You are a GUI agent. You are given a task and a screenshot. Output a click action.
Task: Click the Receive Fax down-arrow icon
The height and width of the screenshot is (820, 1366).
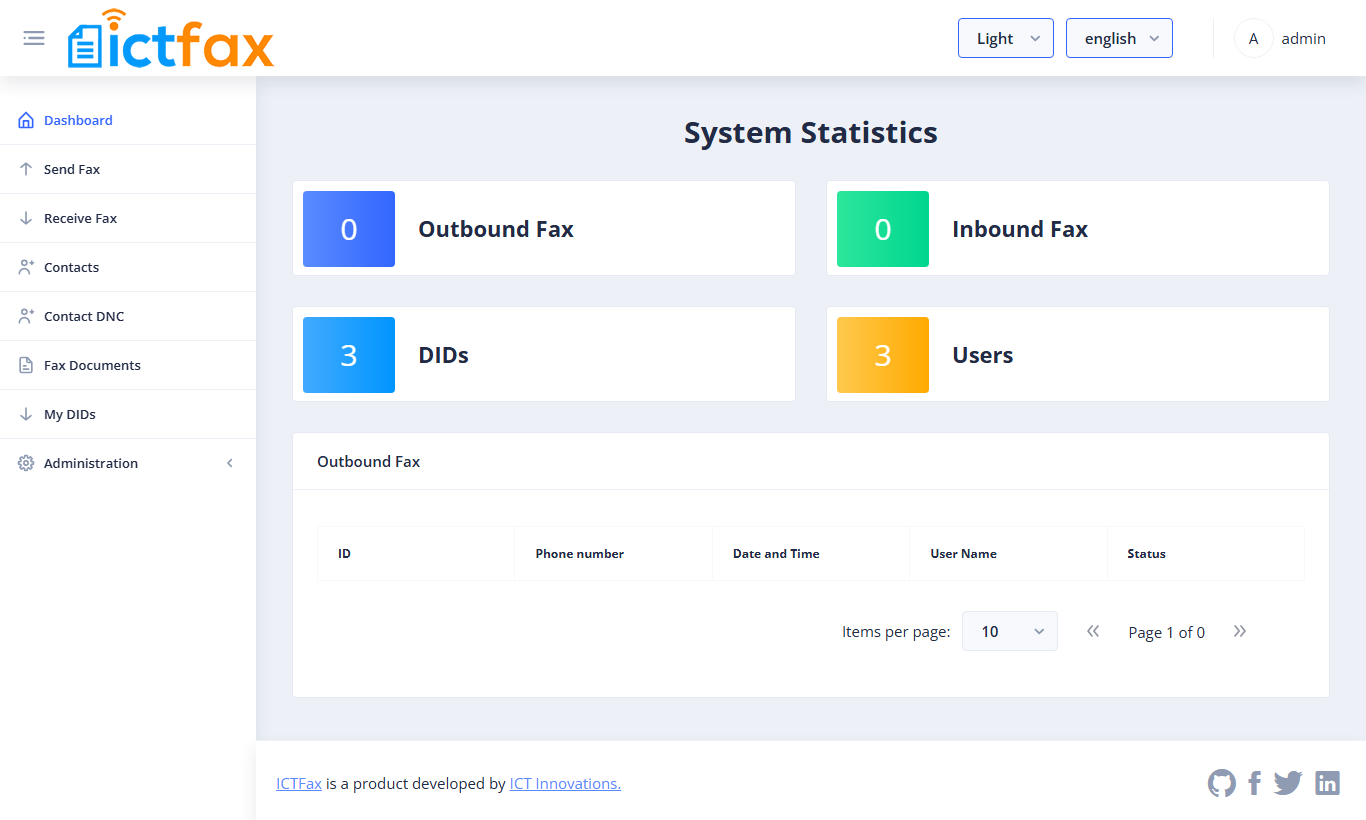click(x=26, y=218)
